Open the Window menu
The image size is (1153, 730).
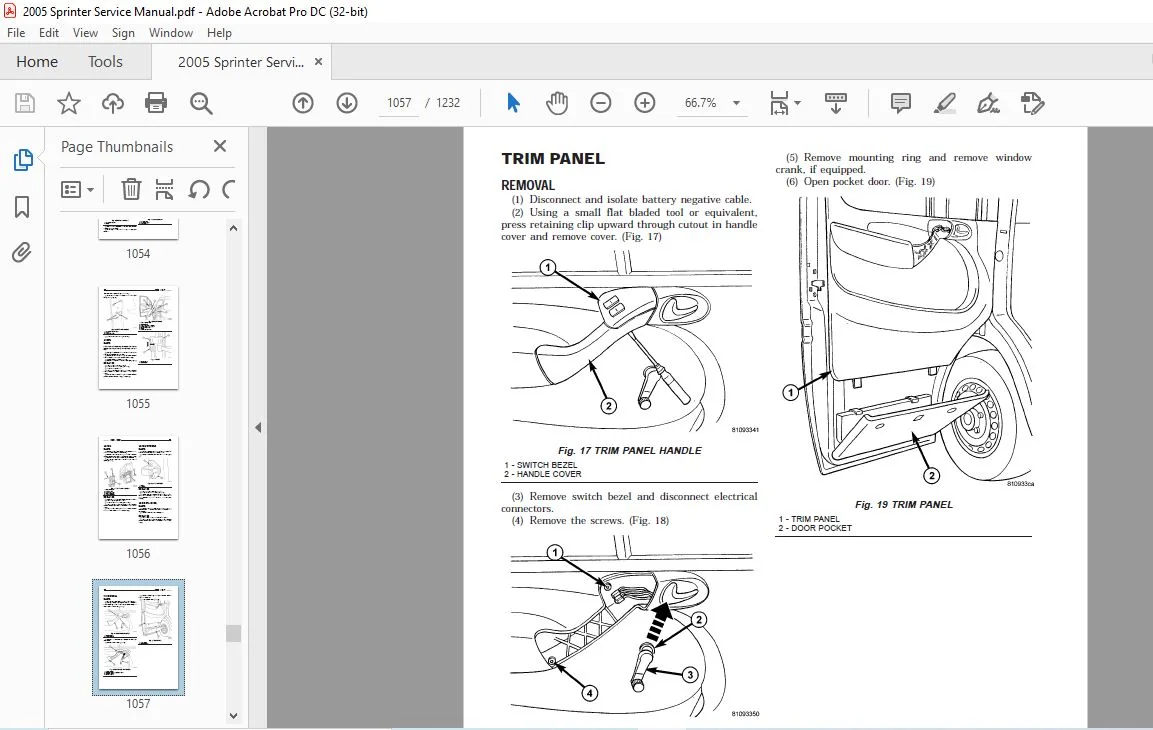(171, 33)
